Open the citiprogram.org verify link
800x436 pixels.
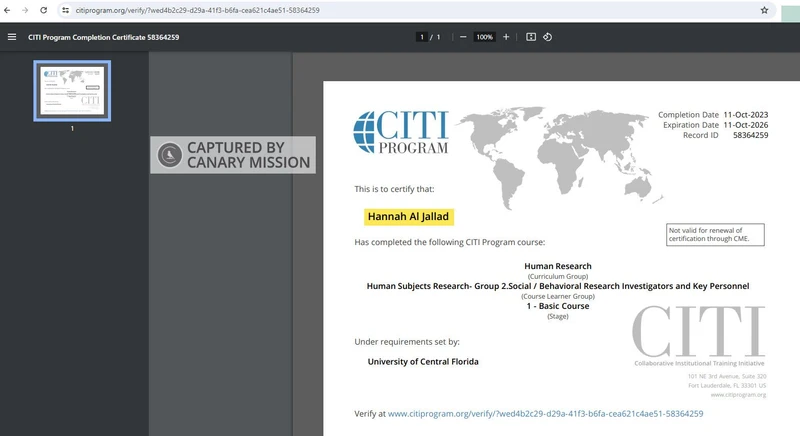(545, 413)
